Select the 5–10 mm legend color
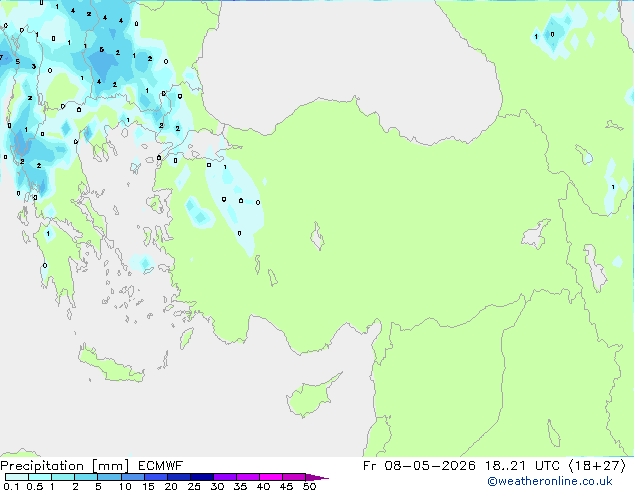This screenshot has width=634, height=490. [x=109, y=477]
